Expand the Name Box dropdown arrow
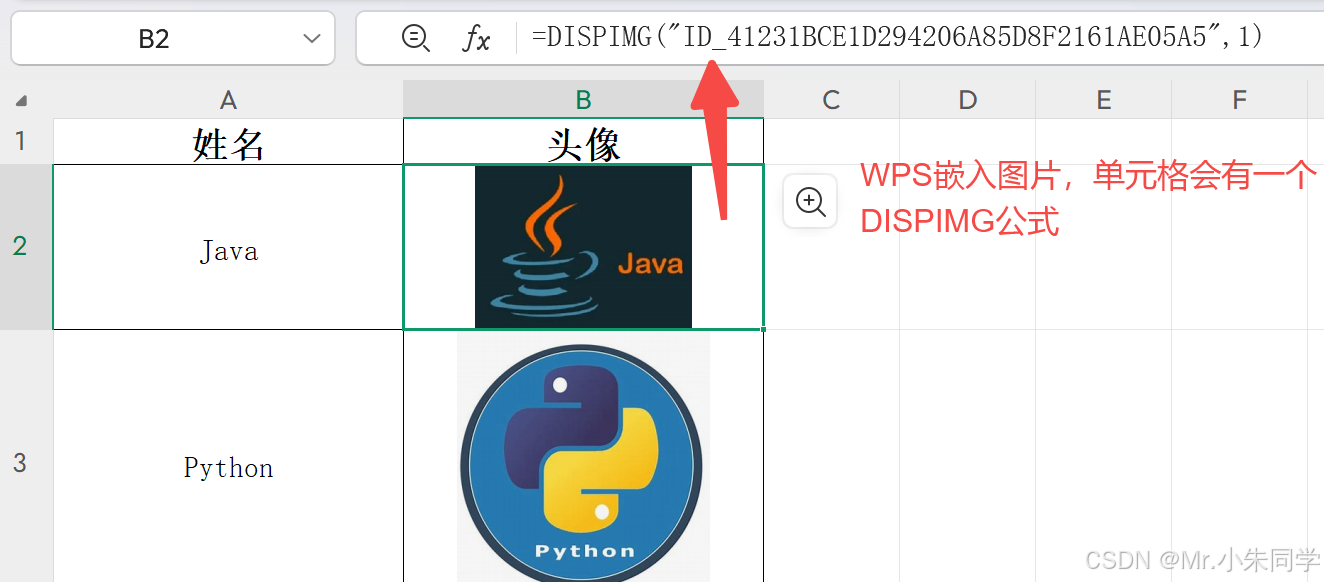1324x582 pixels. (x=311, y=39)
